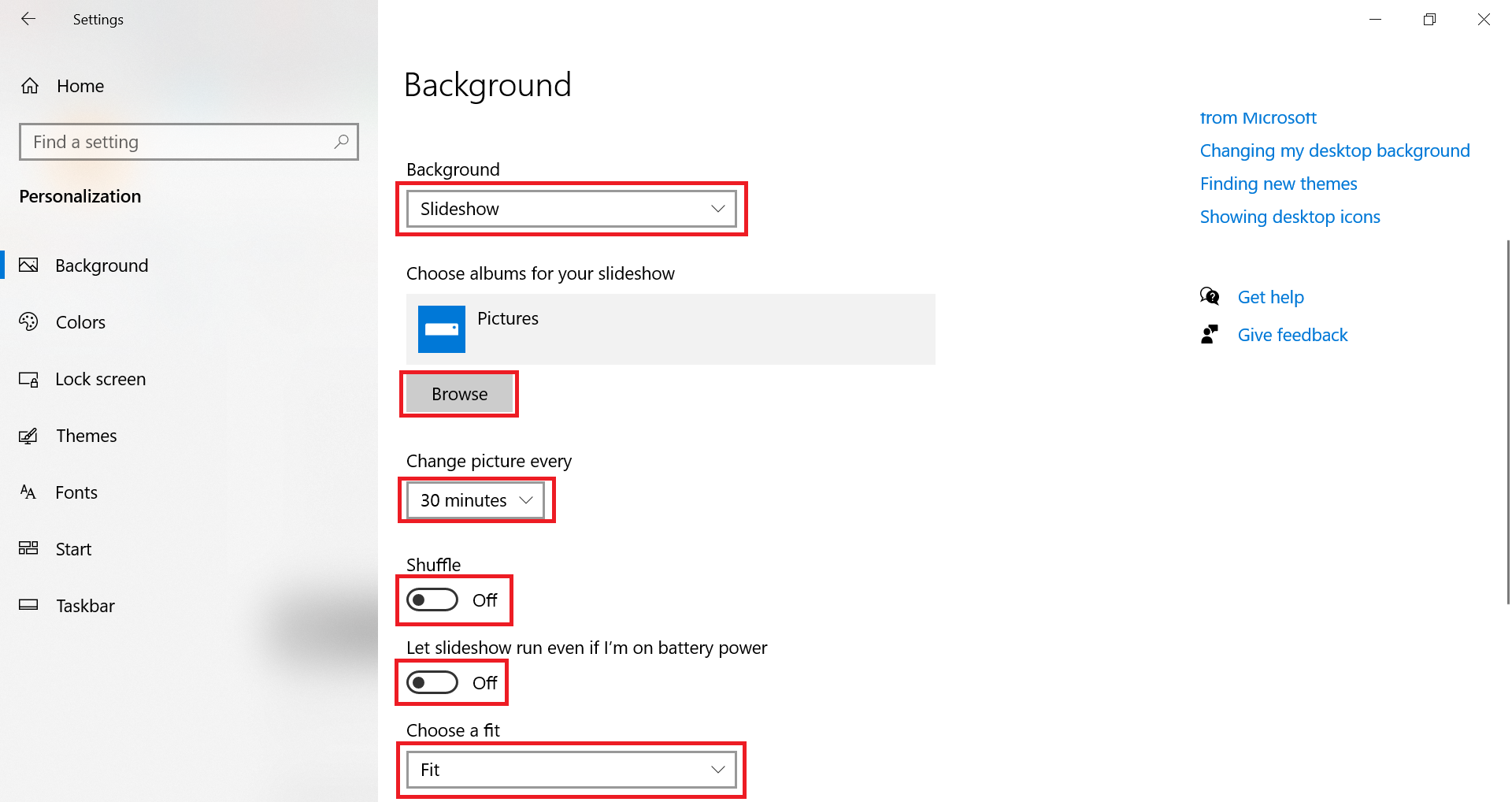Image resolution: width=1512 pixels, height=802 pixels.
Task: Click the Colors palette icon
Action: [28, 321]
